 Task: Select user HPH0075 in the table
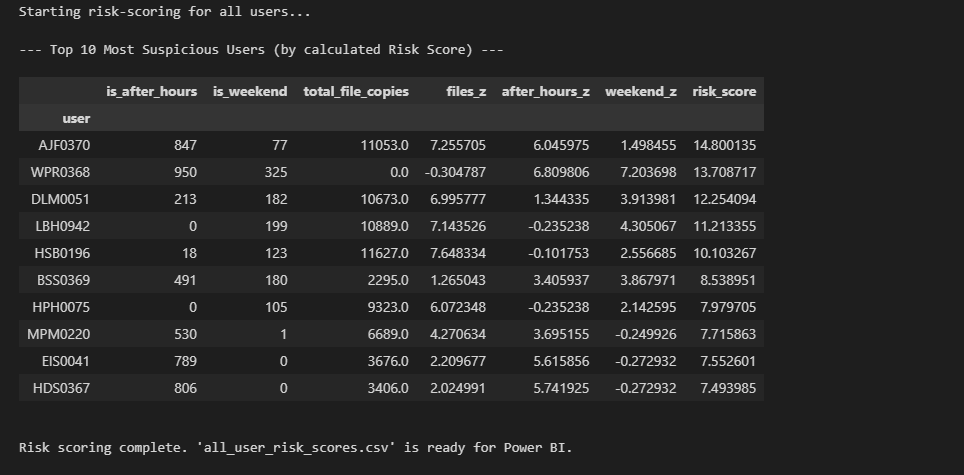pyautogui.click(x=62, y=307)
